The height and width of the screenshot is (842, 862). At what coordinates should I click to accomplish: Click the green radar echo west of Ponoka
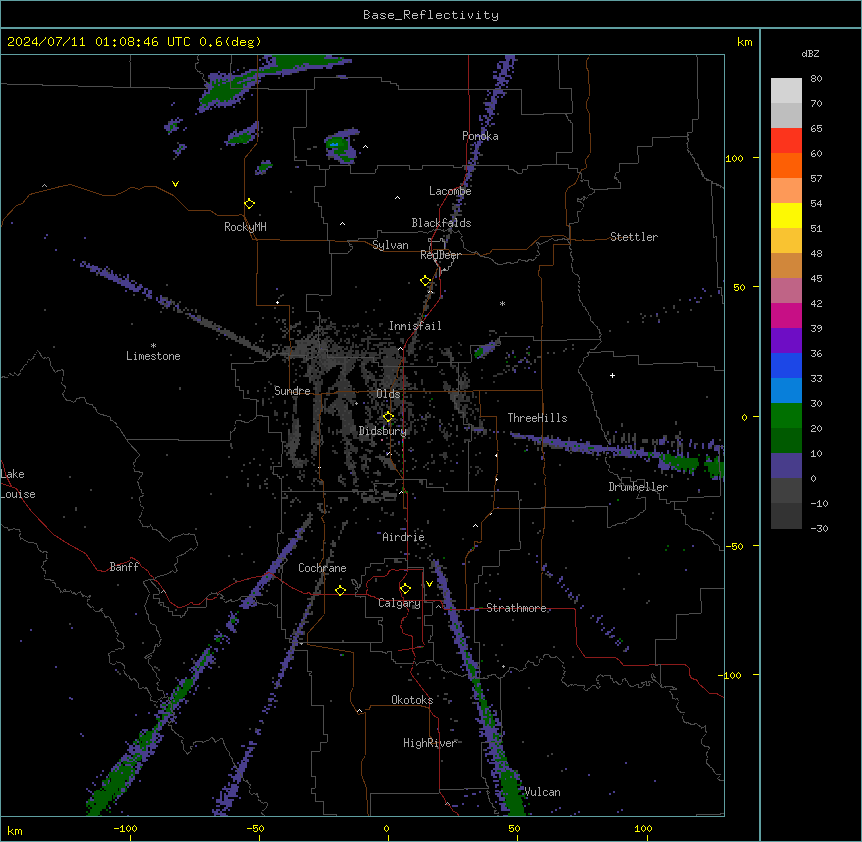coord(341,146)
